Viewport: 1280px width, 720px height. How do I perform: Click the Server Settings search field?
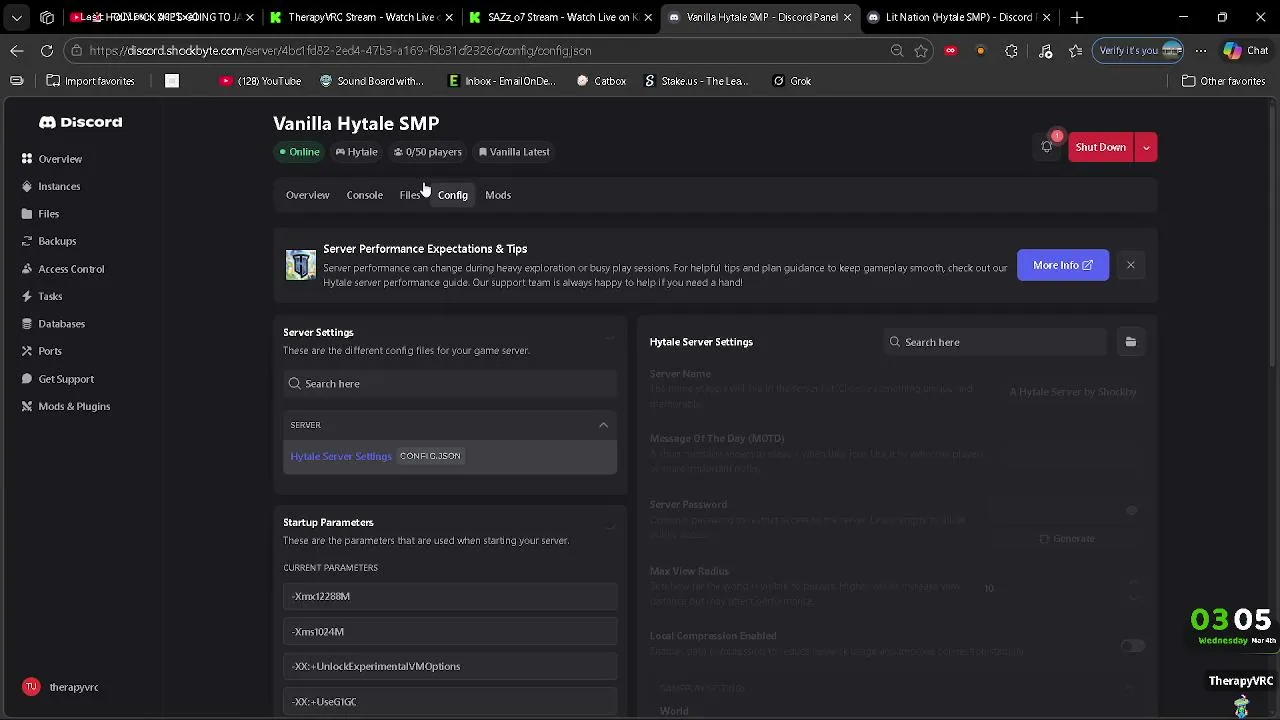pos(450,384)
